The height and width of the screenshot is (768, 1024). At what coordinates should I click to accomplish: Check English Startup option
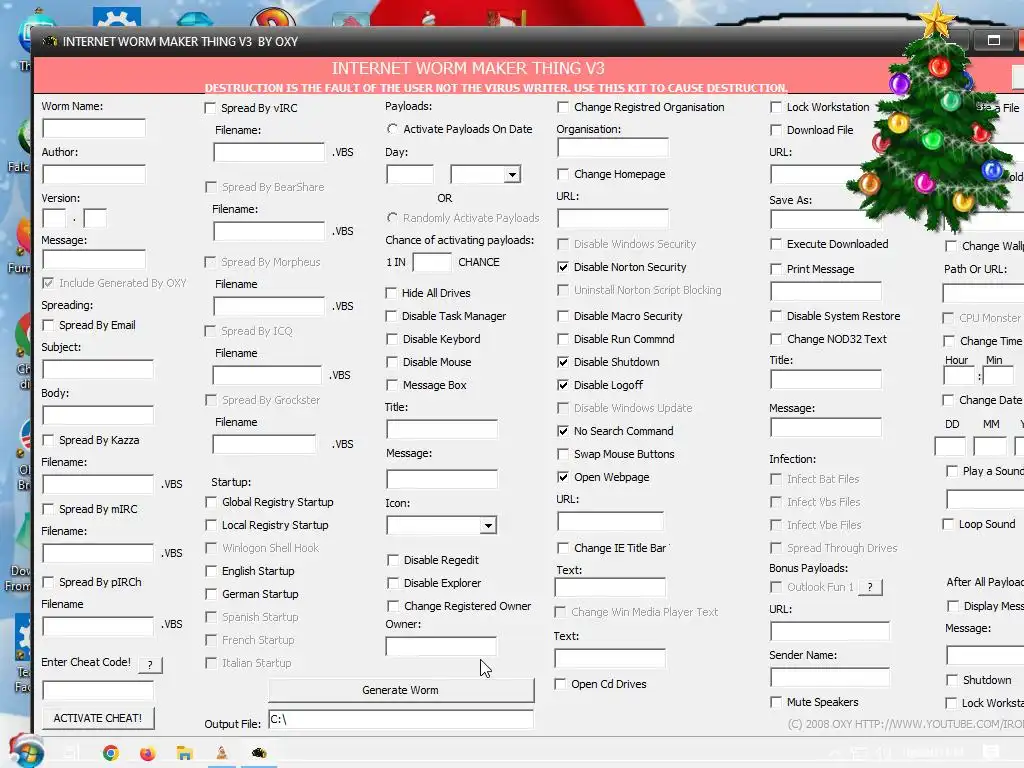[x=211, y=571]
